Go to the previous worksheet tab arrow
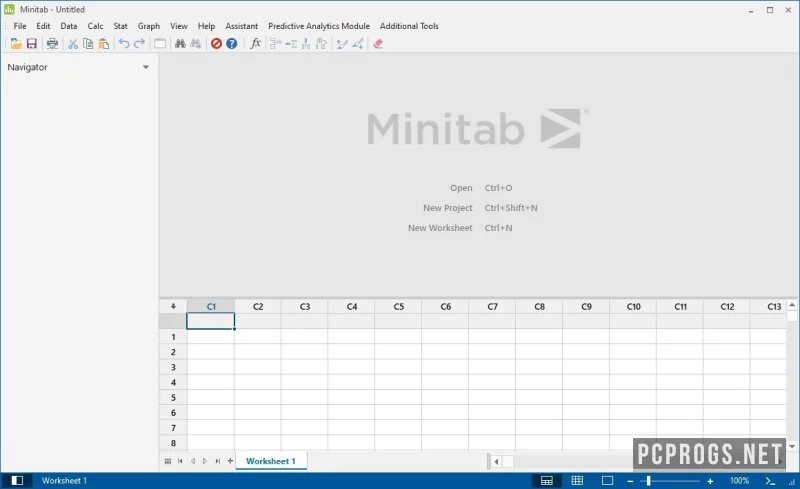The width and height of the screenshot is (800, 489). (x=193, y=461)
